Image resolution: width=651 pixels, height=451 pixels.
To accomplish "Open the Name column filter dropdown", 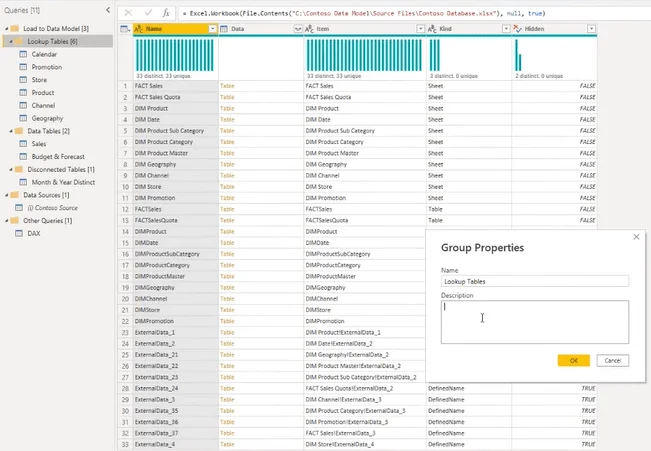I will click(x=212, y=29).
